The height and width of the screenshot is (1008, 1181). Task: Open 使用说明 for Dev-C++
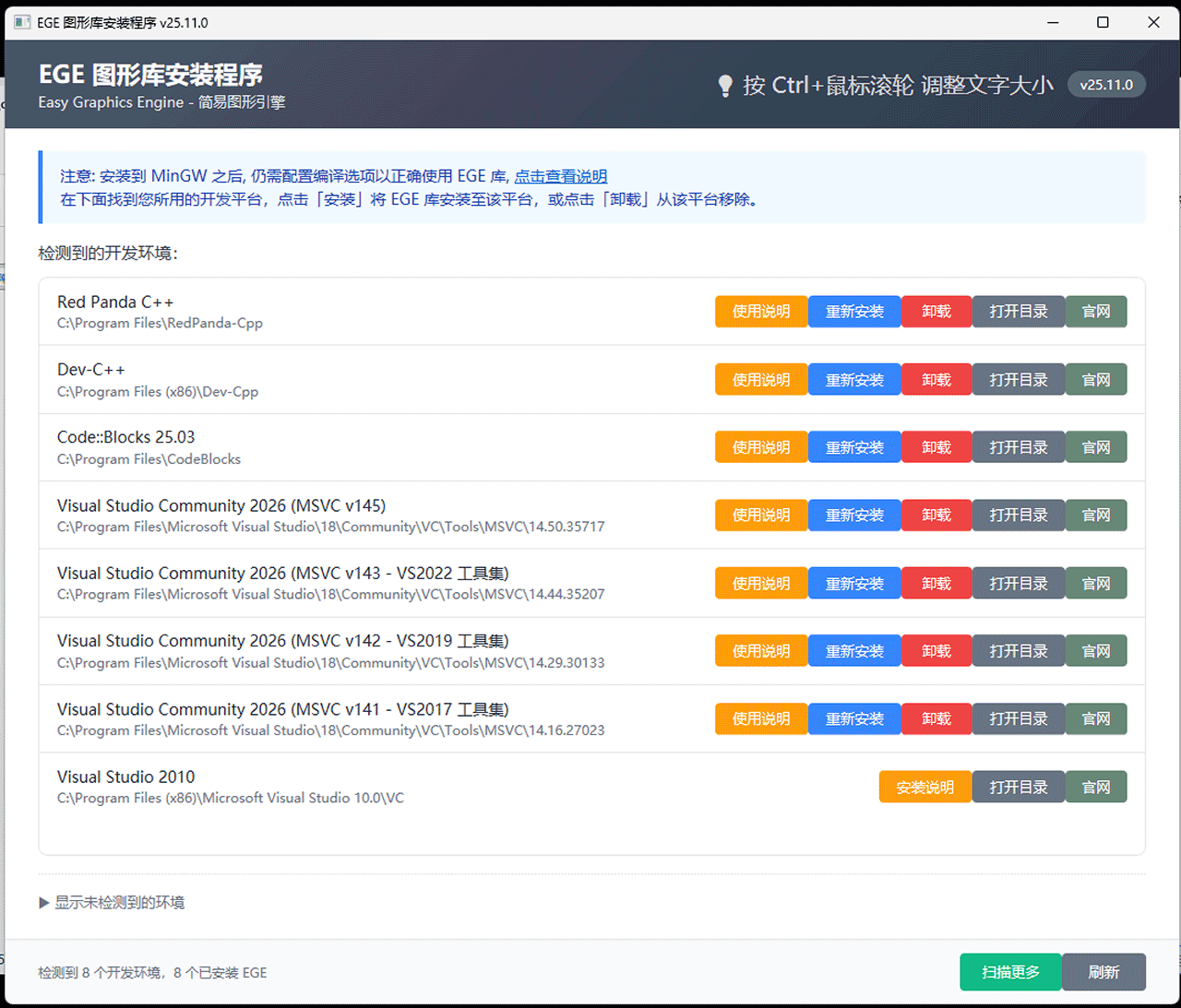tap(761, 380)
